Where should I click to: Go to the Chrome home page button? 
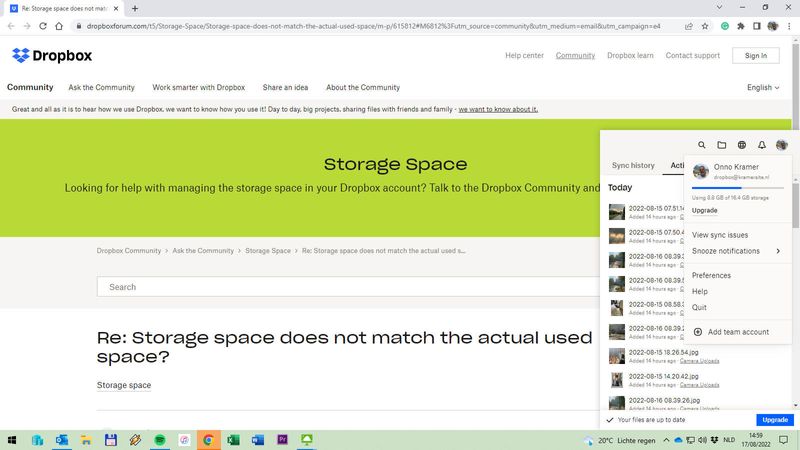pos(59,26)
